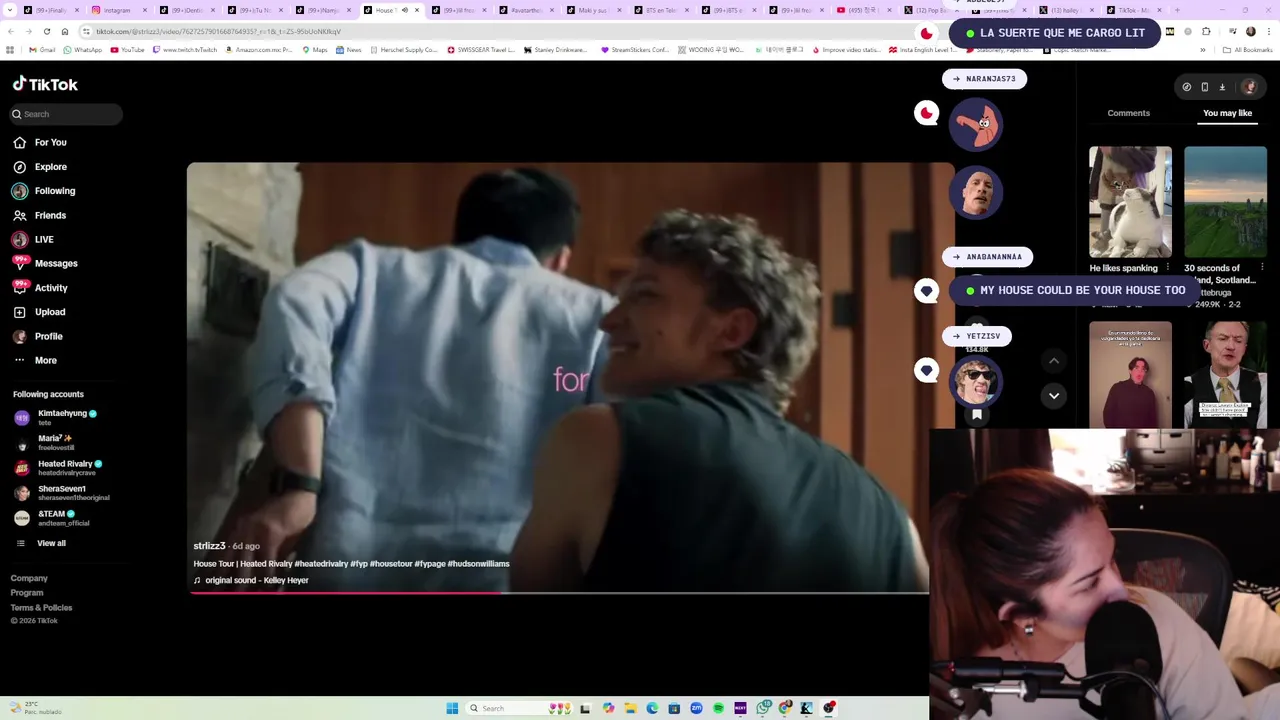The image size is (1280, 720).
Task: Click the TikTok search field
Action: (66, 114)
